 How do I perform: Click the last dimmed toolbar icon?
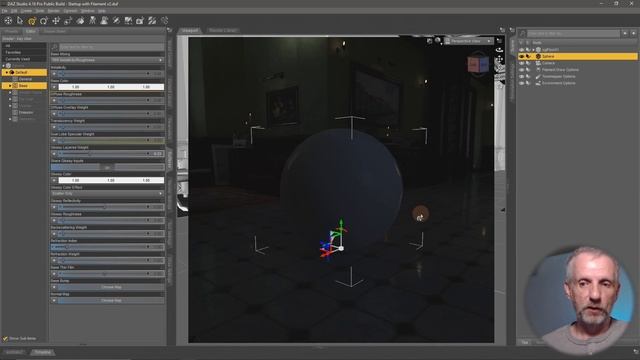(x=164, y=20)
